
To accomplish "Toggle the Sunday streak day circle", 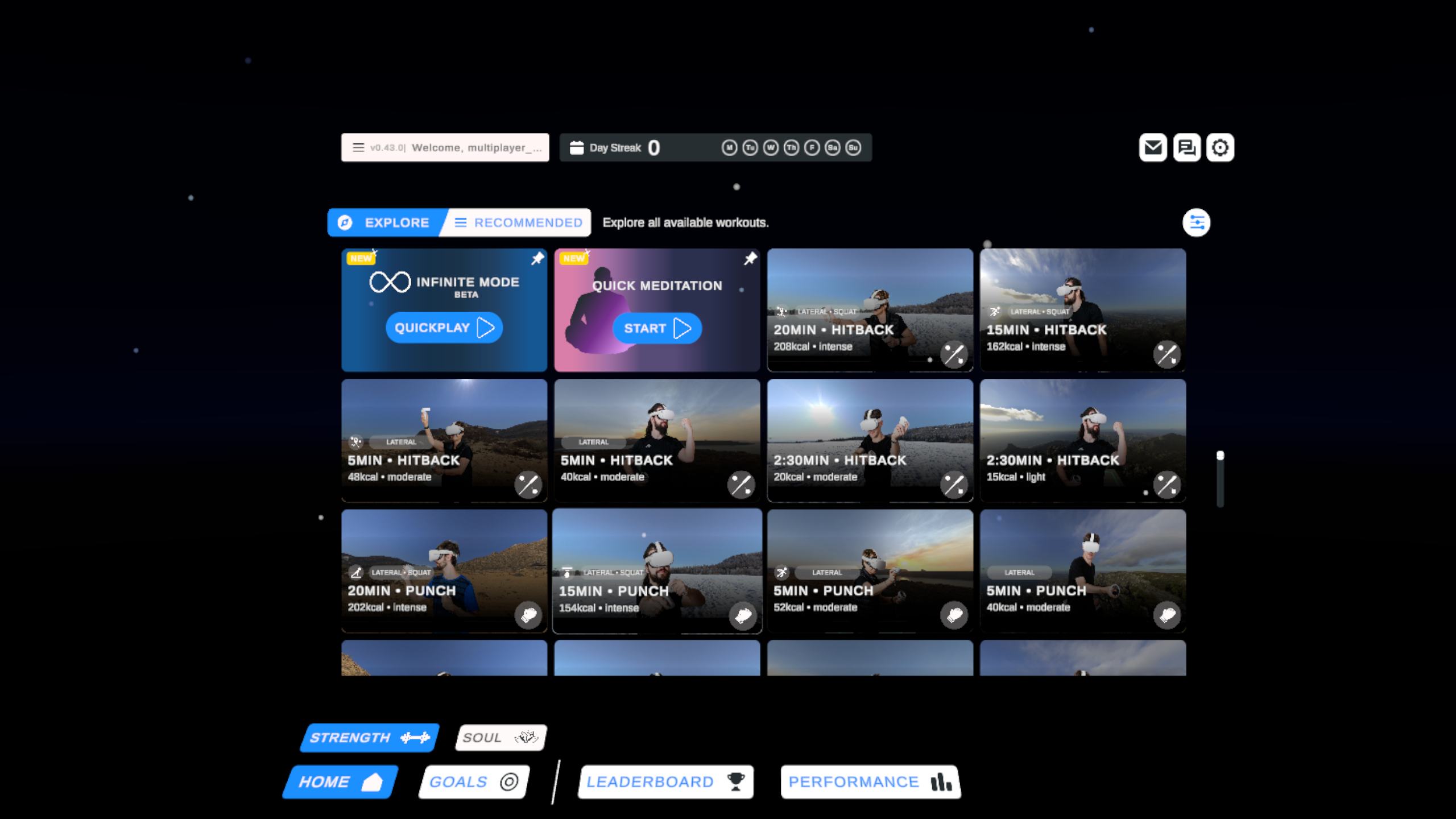I will [853, 148].
